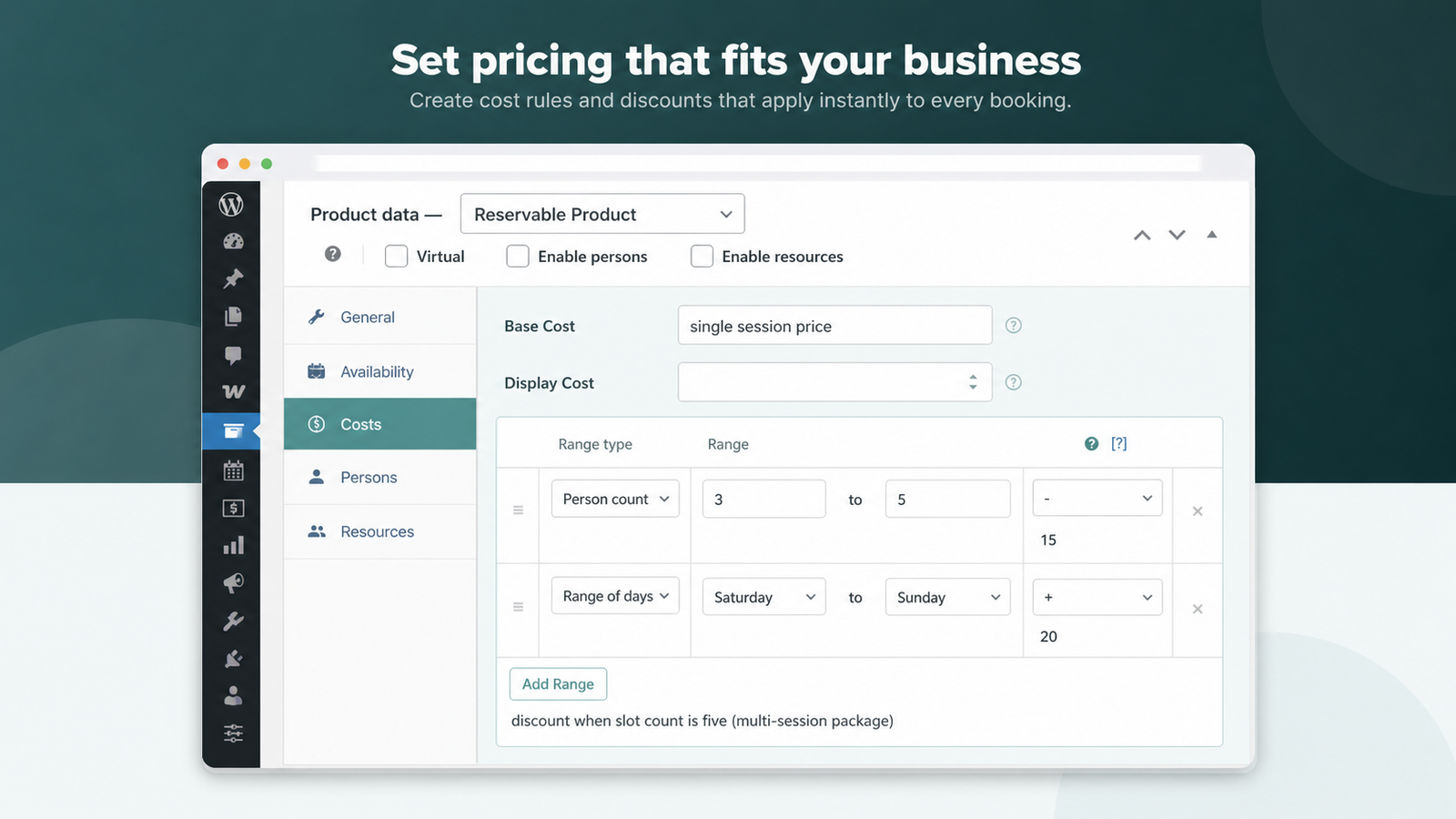Move Product data panel up
The height and width of the screenshot is (819, 1456).
1142,235
